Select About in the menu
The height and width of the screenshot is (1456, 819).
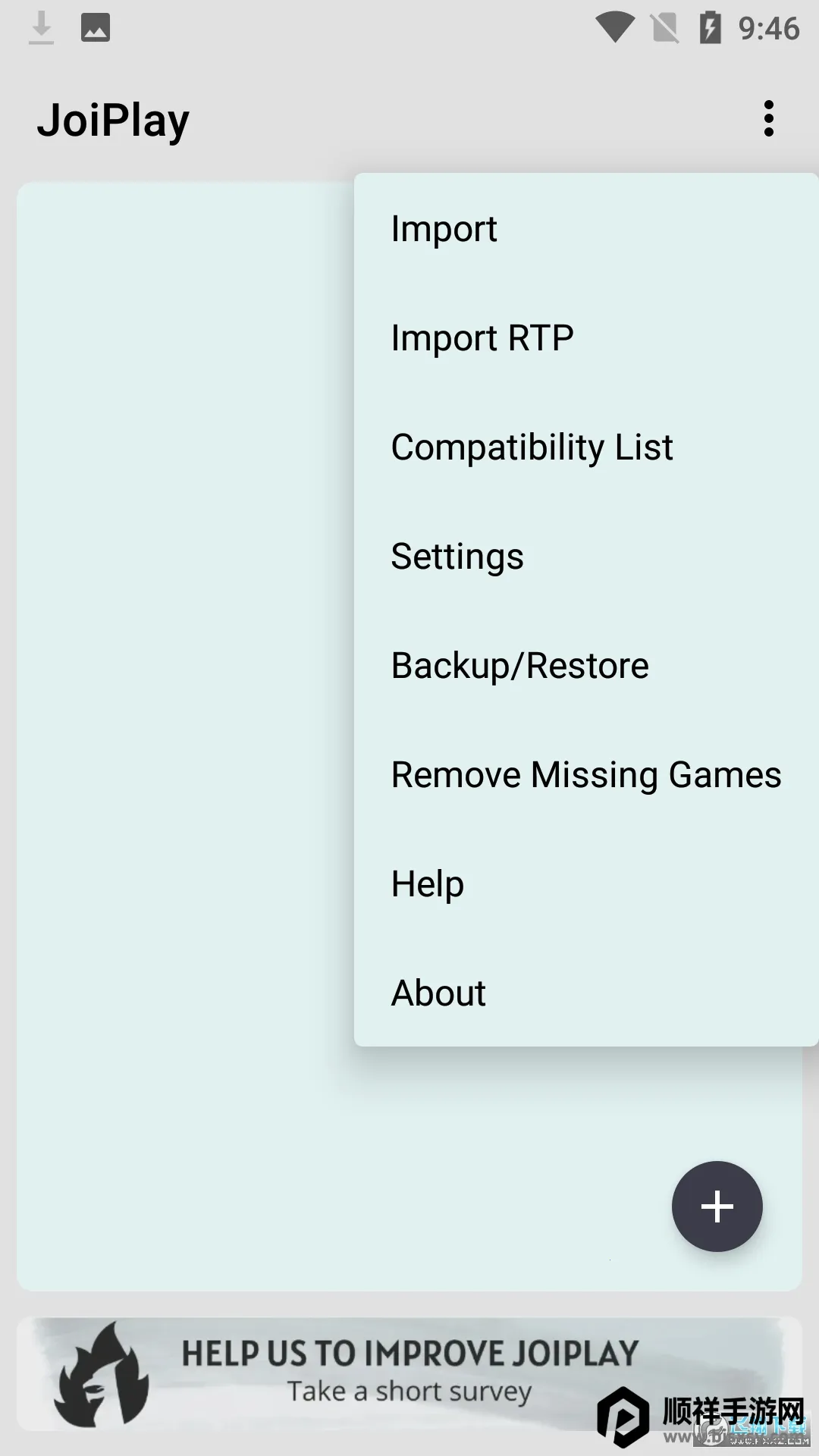(438, 993)
